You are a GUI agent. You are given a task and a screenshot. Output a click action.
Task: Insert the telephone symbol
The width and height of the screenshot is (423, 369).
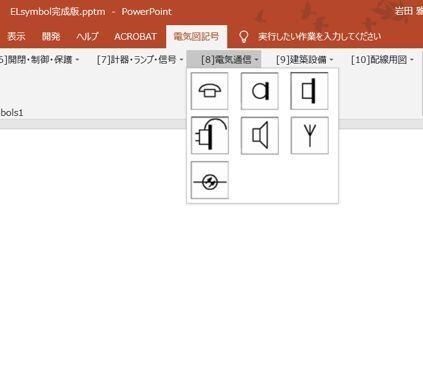210,91
